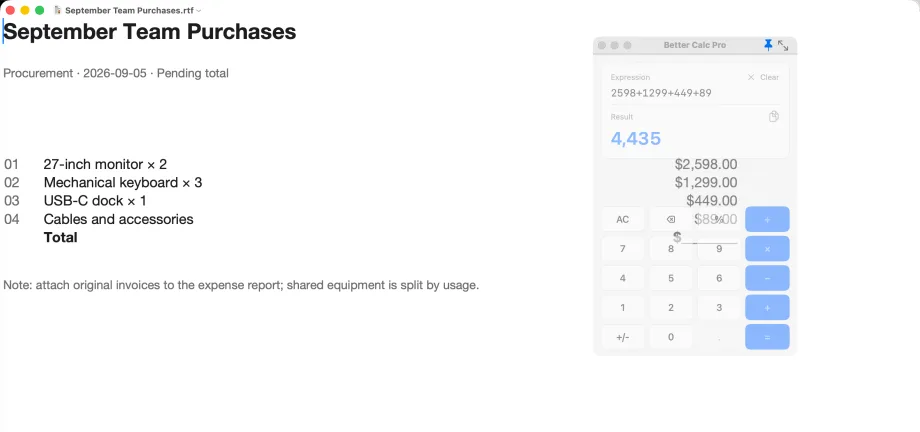Click the number 0 key
This screenshot has height=432, width=920.
[671, 337]
